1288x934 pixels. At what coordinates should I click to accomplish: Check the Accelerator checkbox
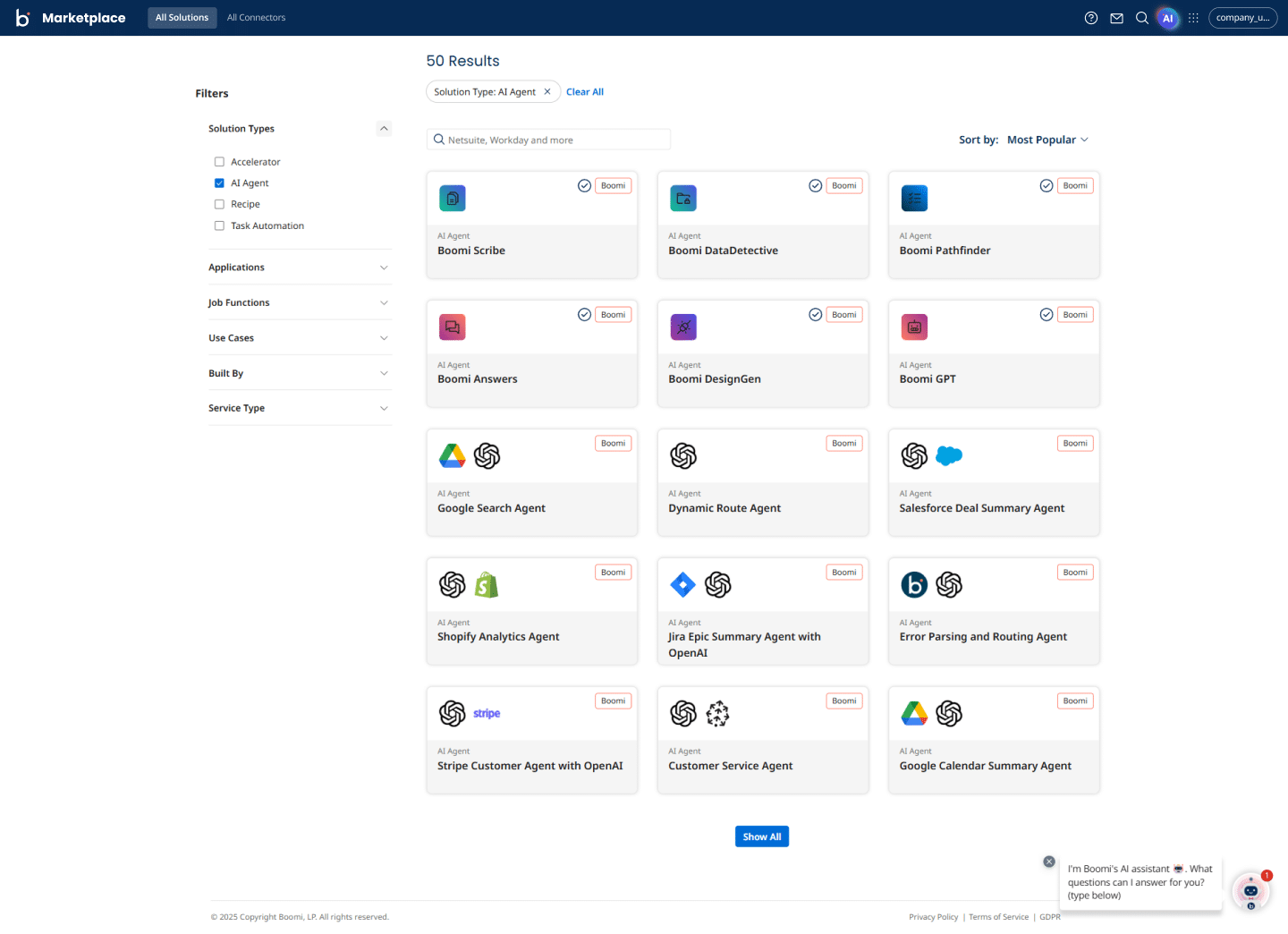[219, 162]
